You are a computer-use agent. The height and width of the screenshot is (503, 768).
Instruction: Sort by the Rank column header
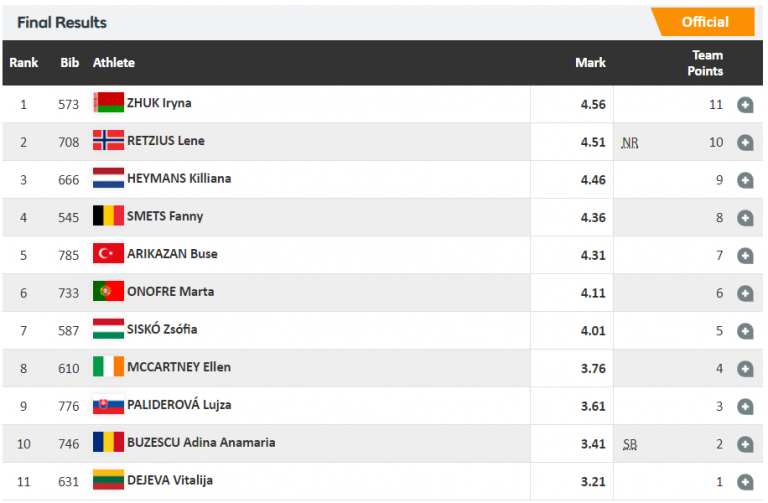[24, 63]
